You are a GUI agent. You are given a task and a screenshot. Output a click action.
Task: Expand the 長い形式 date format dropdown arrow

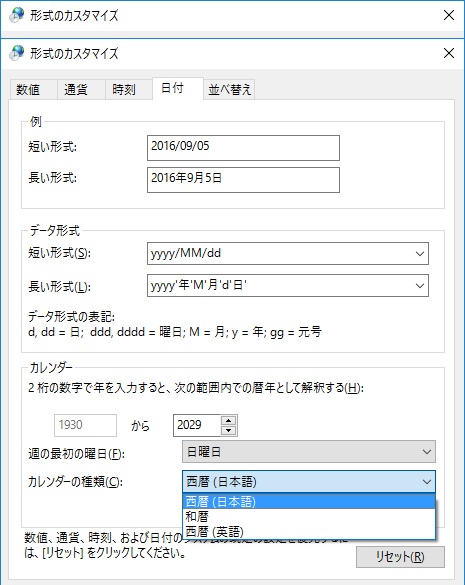click(x=420, y=286)
